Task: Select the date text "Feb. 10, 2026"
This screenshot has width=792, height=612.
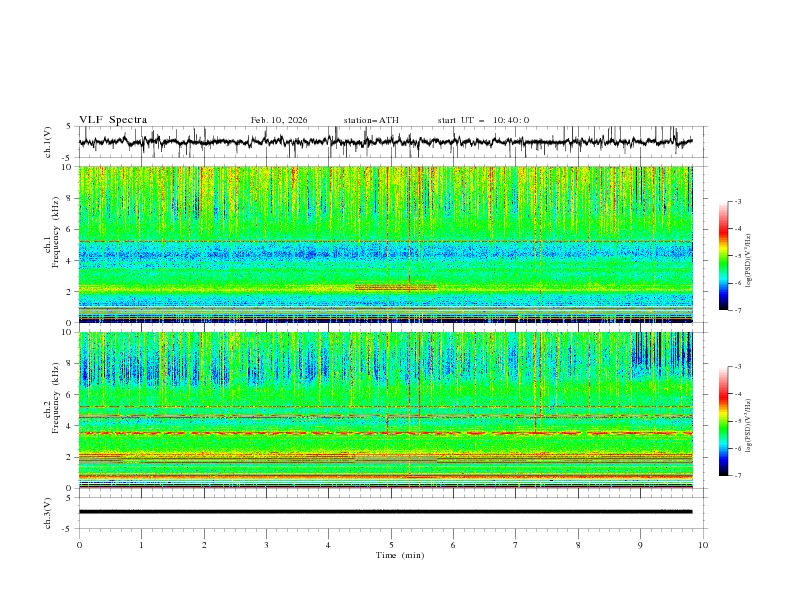Action: pos(279,120)
